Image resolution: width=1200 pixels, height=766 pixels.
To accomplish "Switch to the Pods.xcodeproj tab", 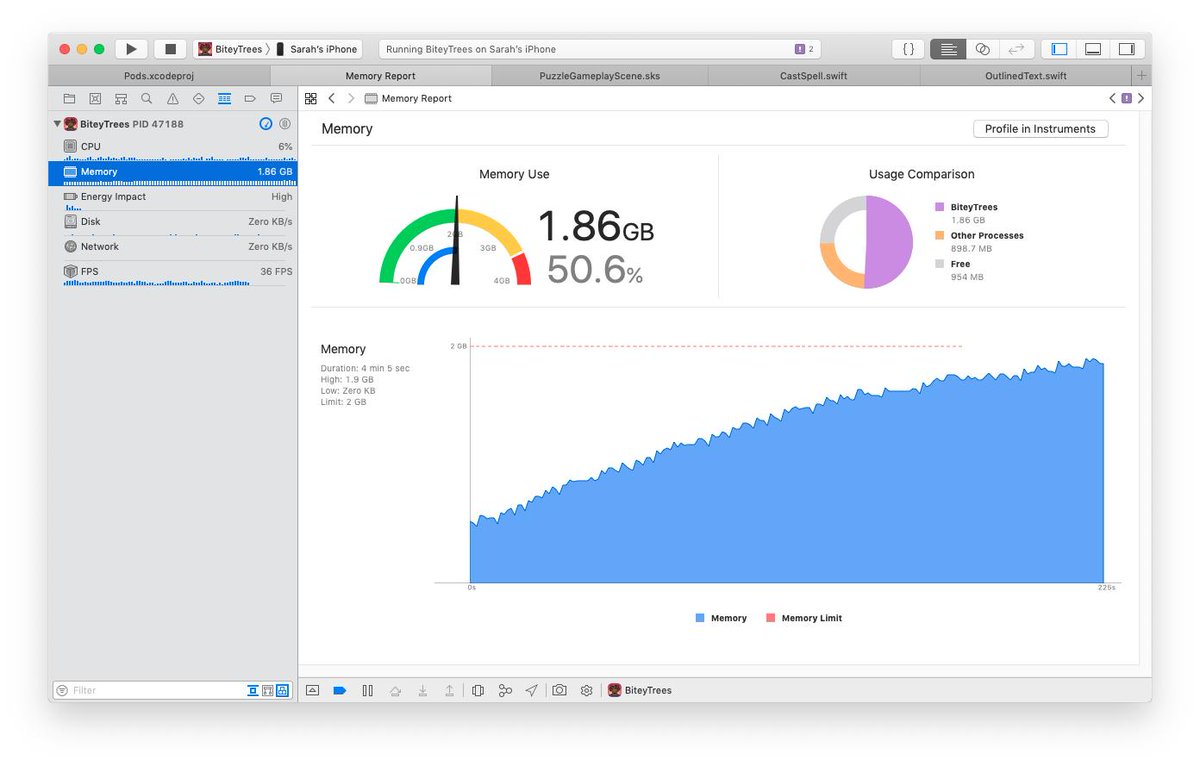I will tap(159, 76).
